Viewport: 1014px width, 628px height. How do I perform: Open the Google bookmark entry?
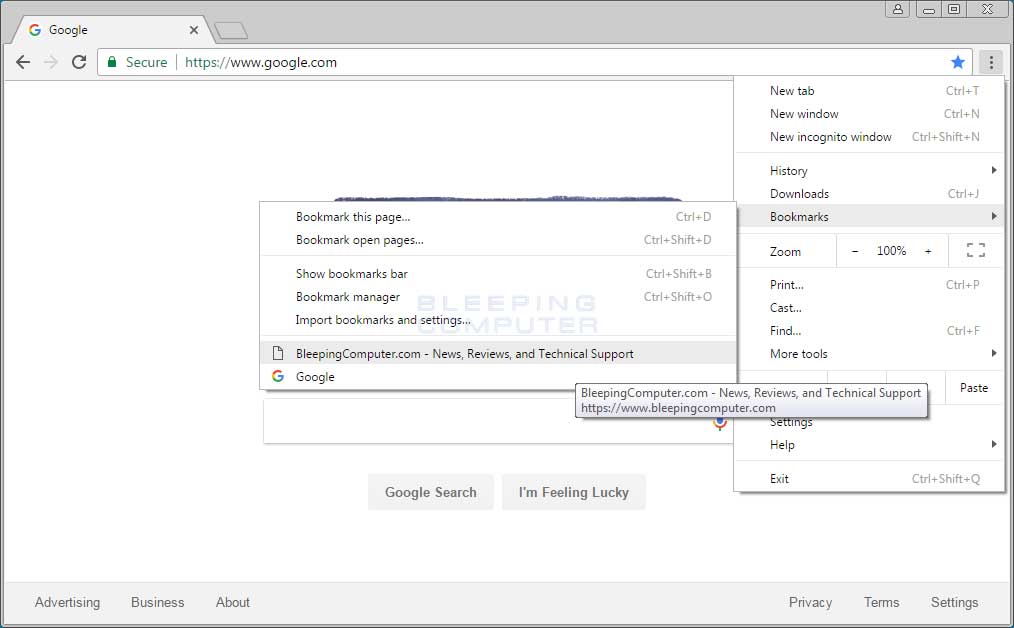498,376
